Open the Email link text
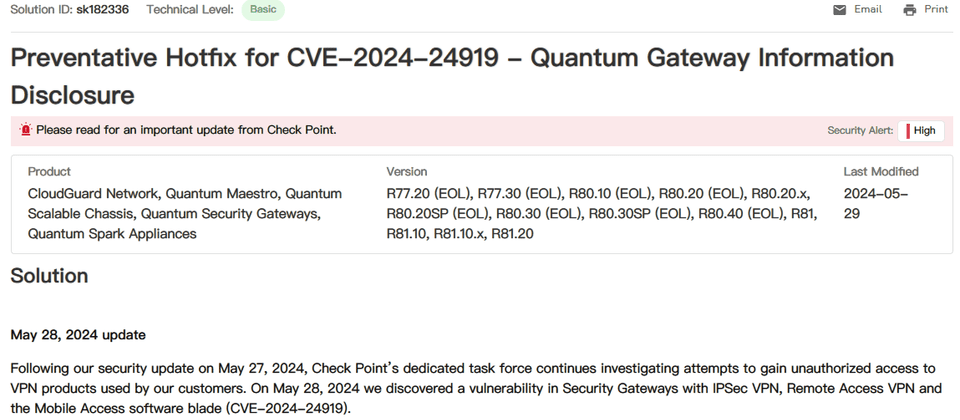The height and width of the screenshot is (420, 960). click(x=868, y=9)
